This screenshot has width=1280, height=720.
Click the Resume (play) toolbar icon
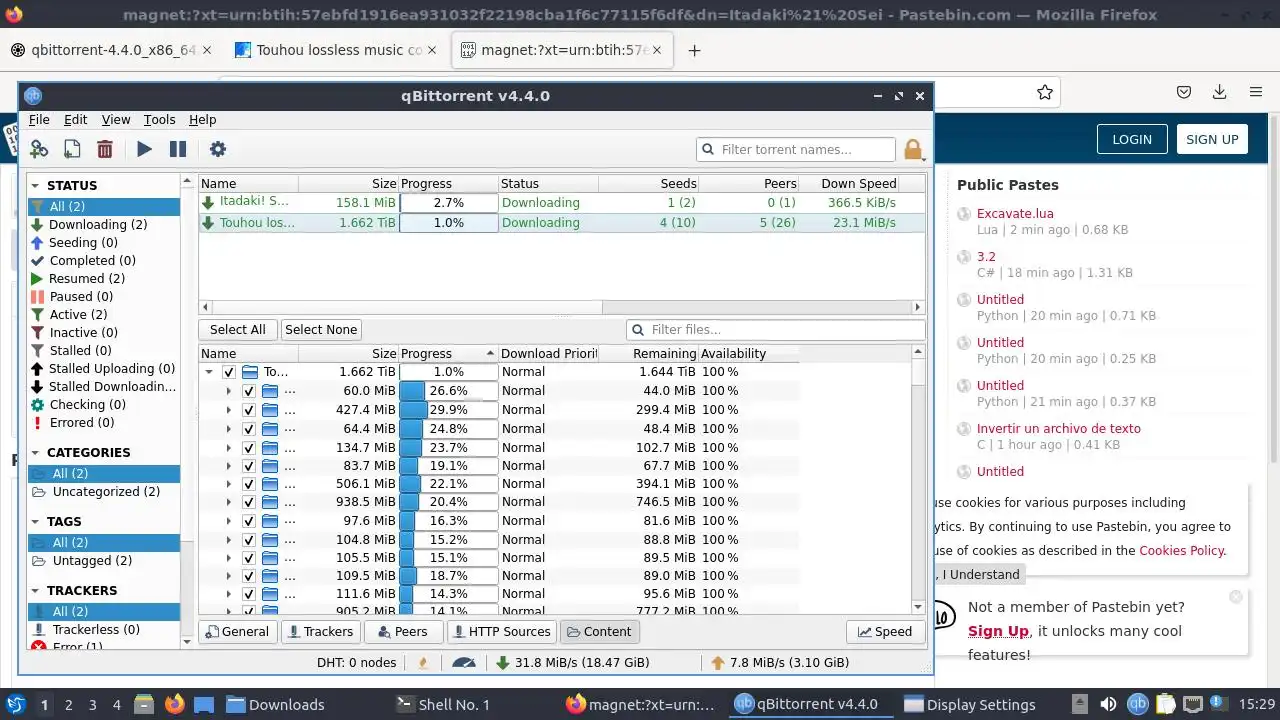(x=144, y=149)
